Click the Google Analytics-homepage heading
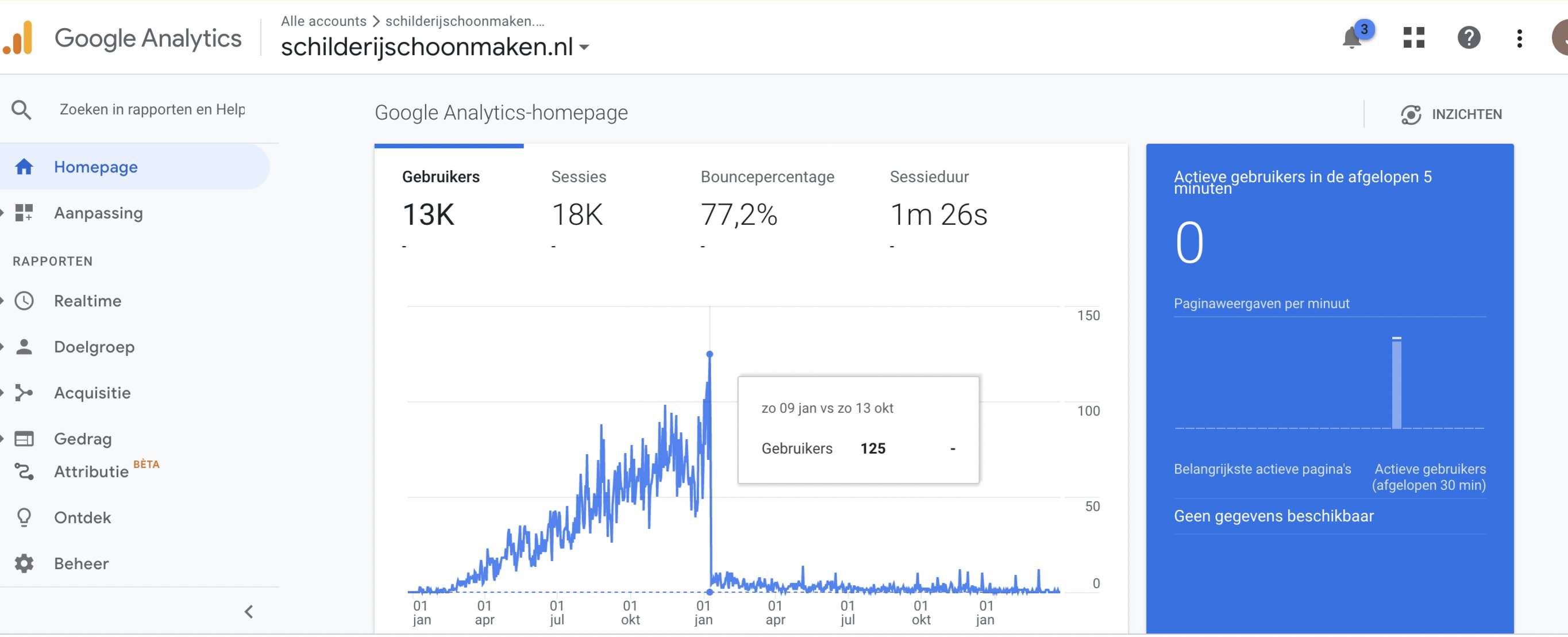 (501, 113)
